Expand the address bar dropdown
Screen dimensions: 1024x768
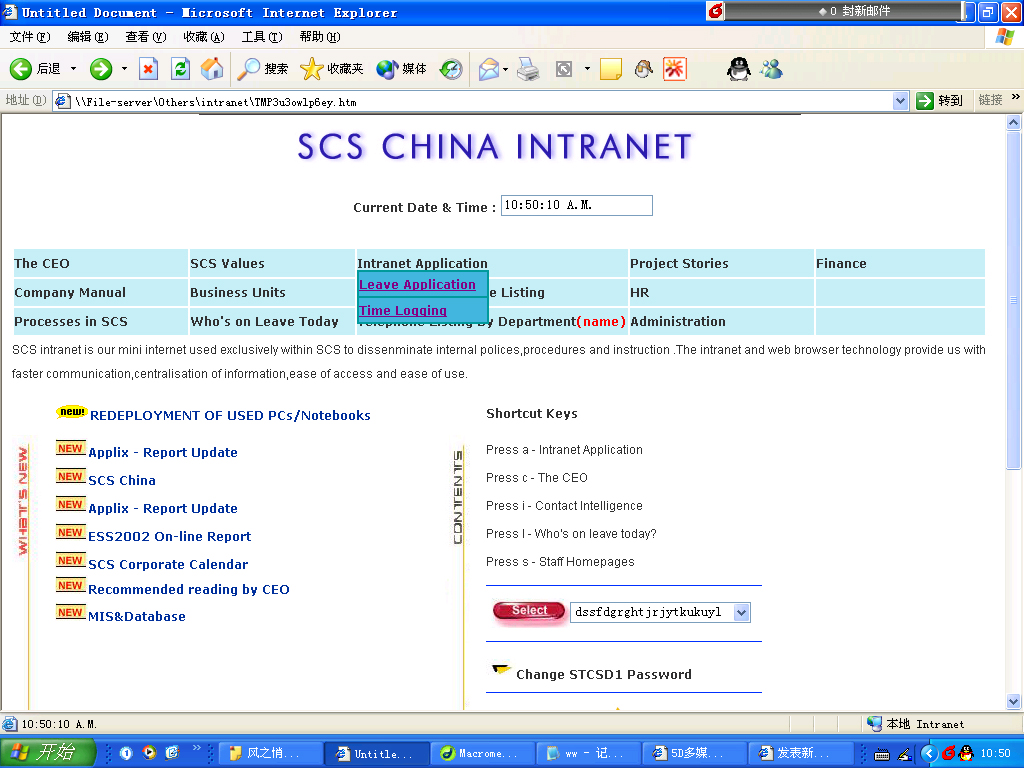[x=899, y=101]
